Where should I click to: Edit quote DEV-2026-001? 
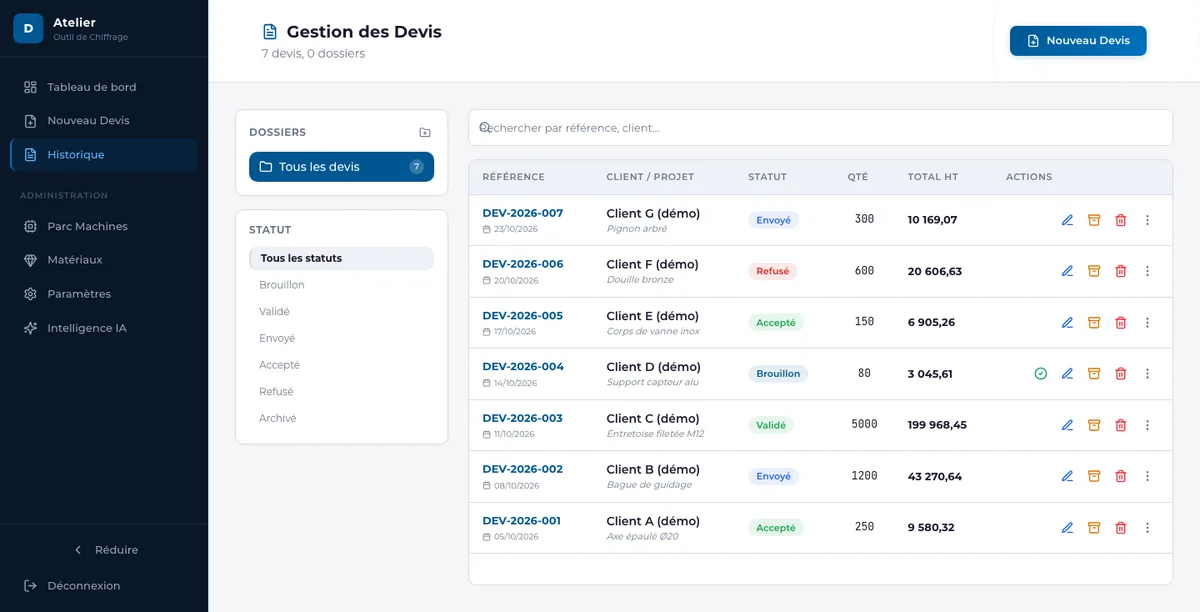click(x=1067, y=527)
